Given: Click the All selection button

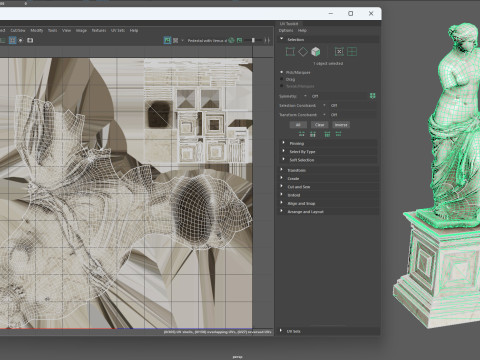Looking at the screenshot, I should (298, 125).
